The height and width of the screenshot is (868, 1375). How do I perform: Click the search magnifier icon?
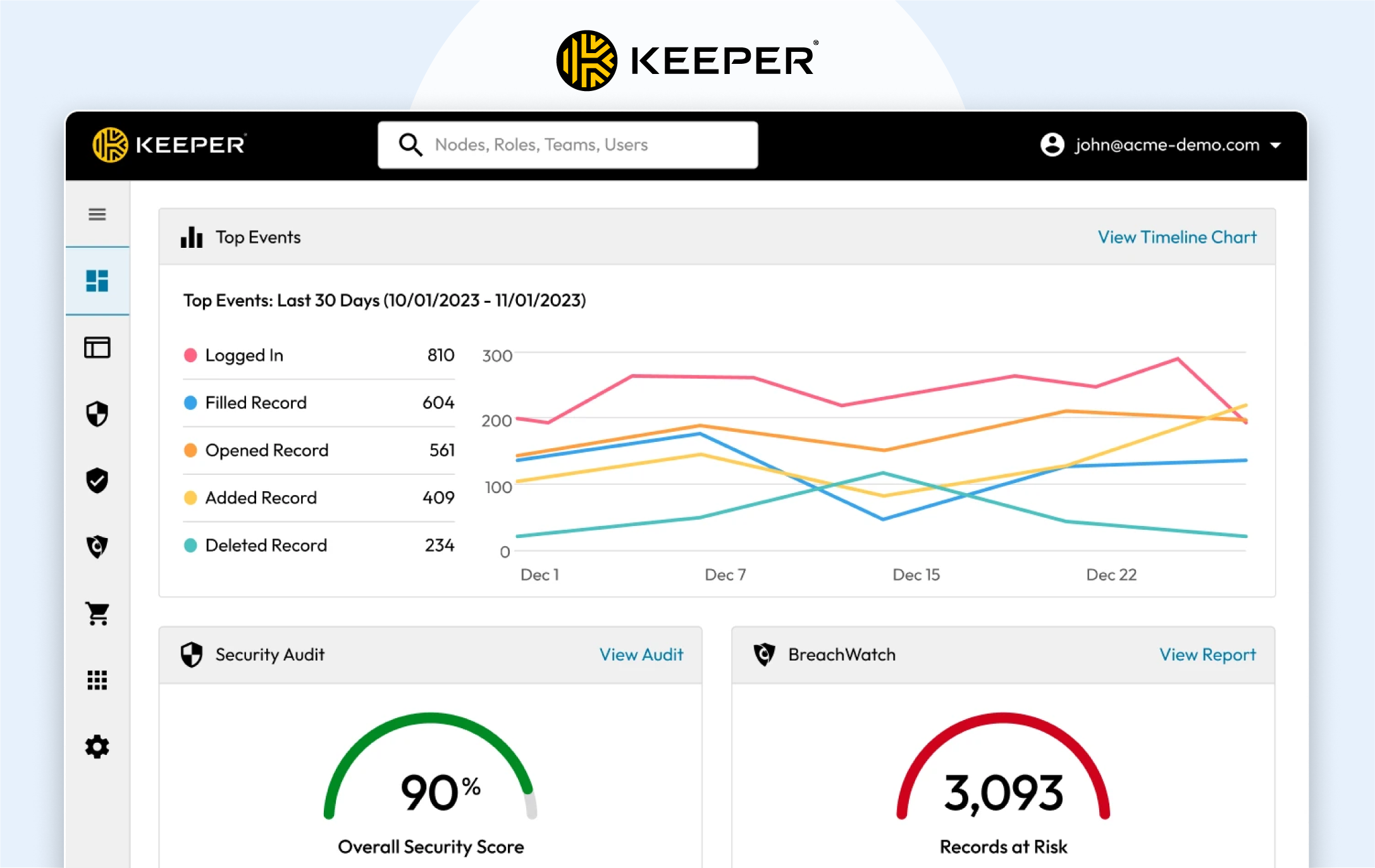pos(410,145)
